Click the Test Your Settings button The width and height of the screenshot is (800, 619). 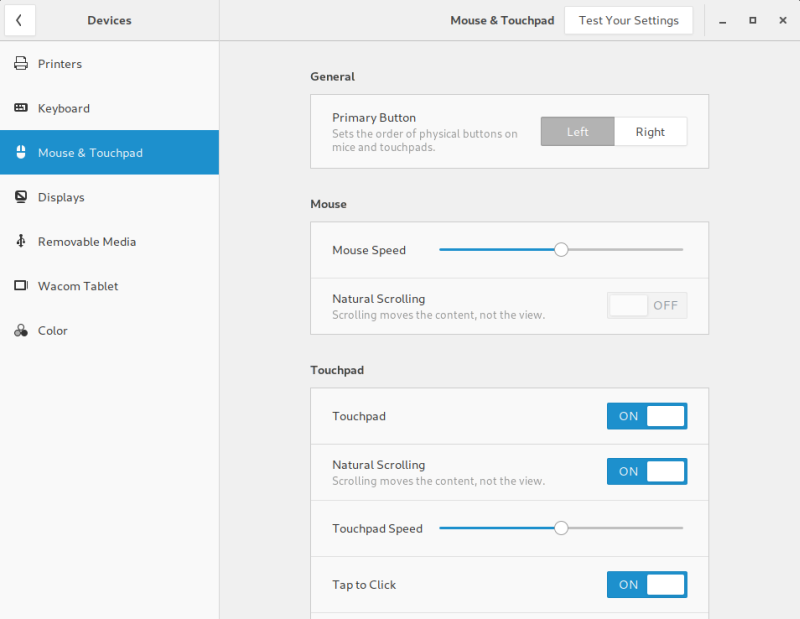628,20
